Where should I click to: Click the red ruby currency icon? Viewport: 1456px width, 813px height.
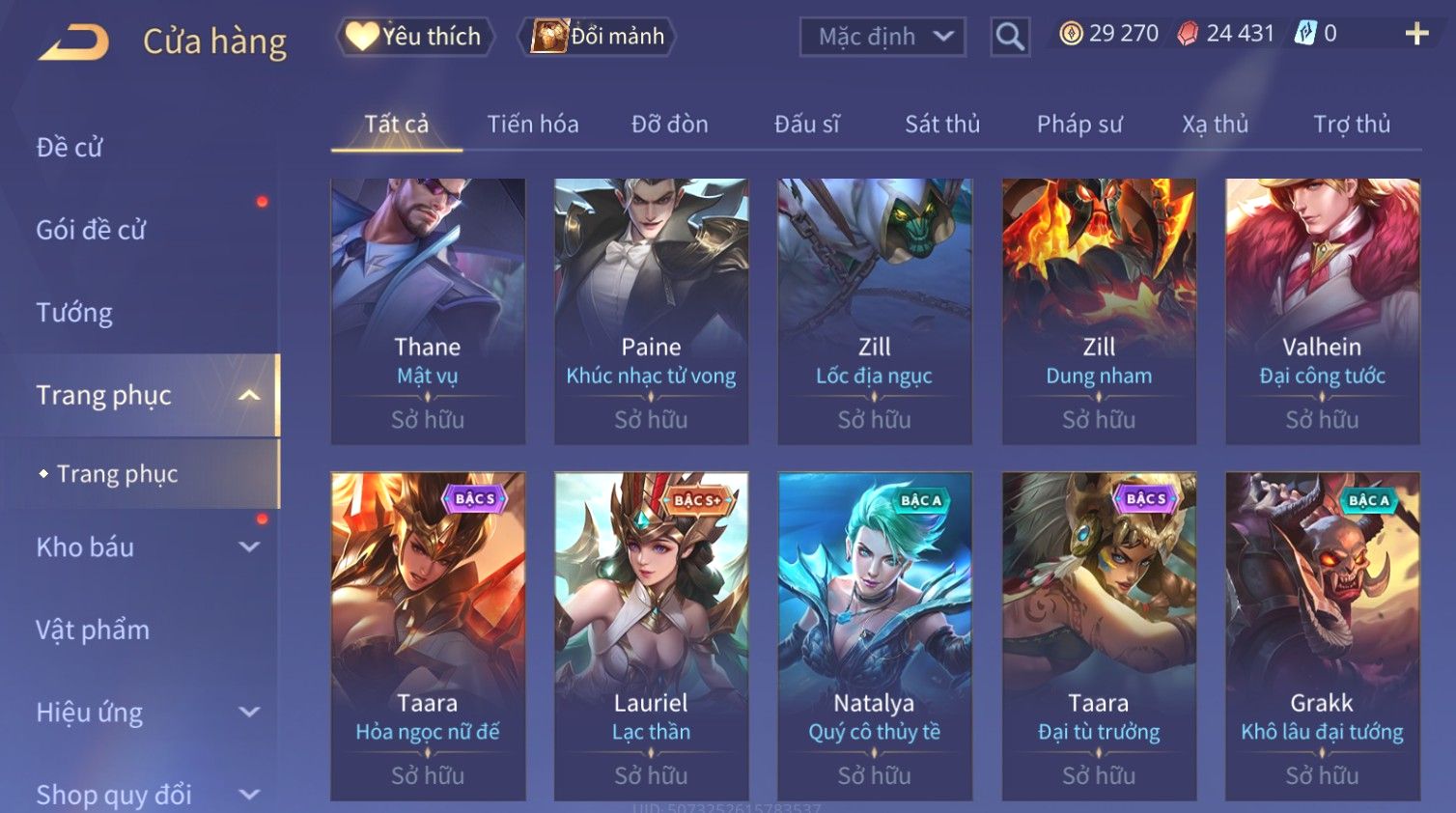pyautogui.click(x=1187, y=34)
